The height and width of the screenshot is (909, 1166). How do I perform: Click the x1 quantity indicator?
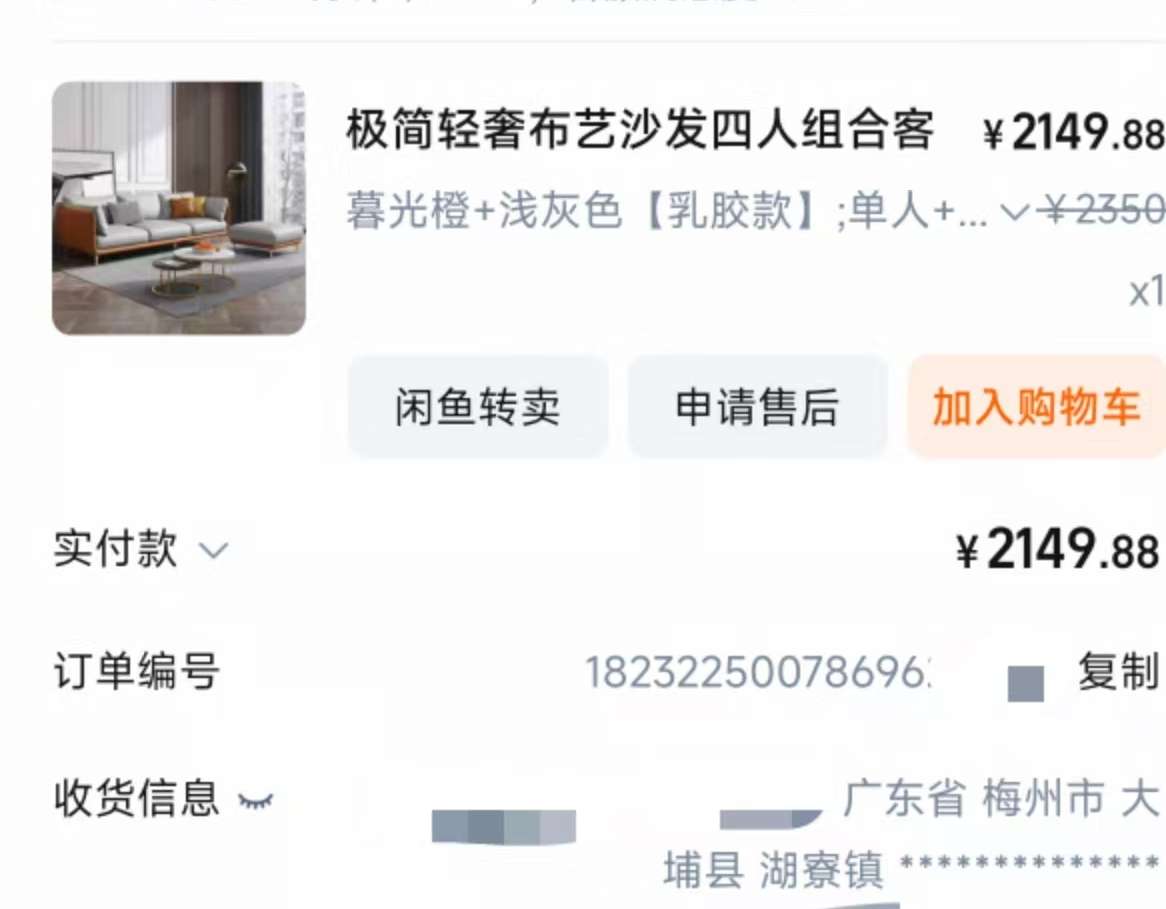(1146, 292)
